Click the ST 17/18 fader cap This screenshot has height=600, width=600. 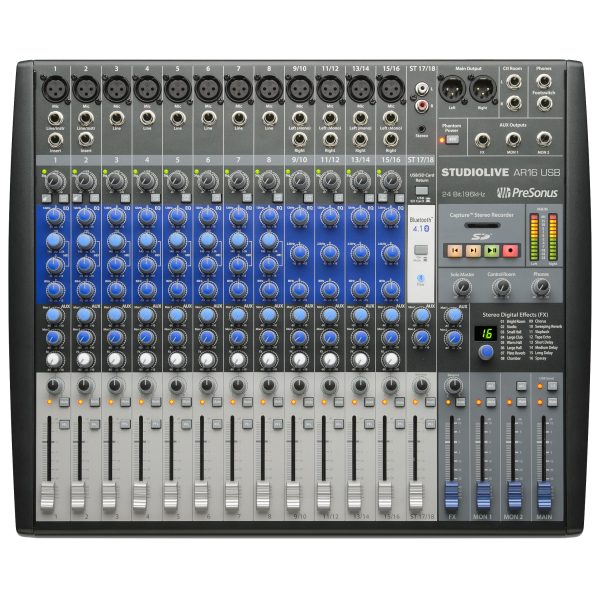coord(416,497)
